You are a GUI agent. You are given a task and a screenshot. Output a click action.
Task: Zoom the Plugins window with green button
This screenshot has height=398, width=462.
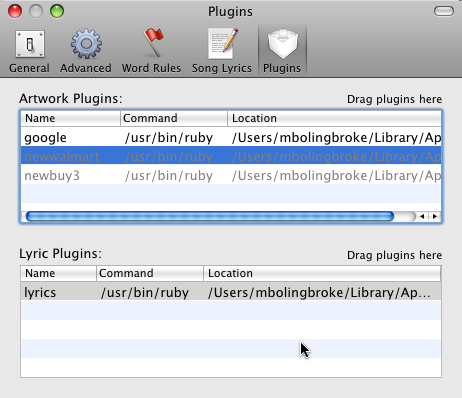[x=57, y=11]
